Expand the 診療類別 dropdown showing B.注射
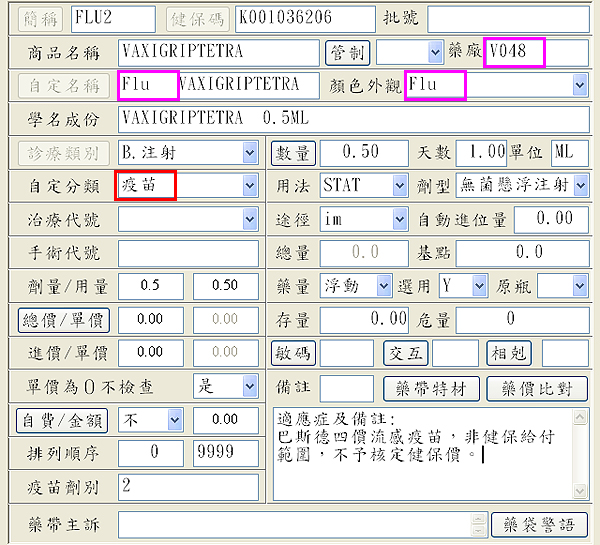Image resolution: width=600 pixels, height=545 pixels. pyautogui.click(x=250, y=153)
